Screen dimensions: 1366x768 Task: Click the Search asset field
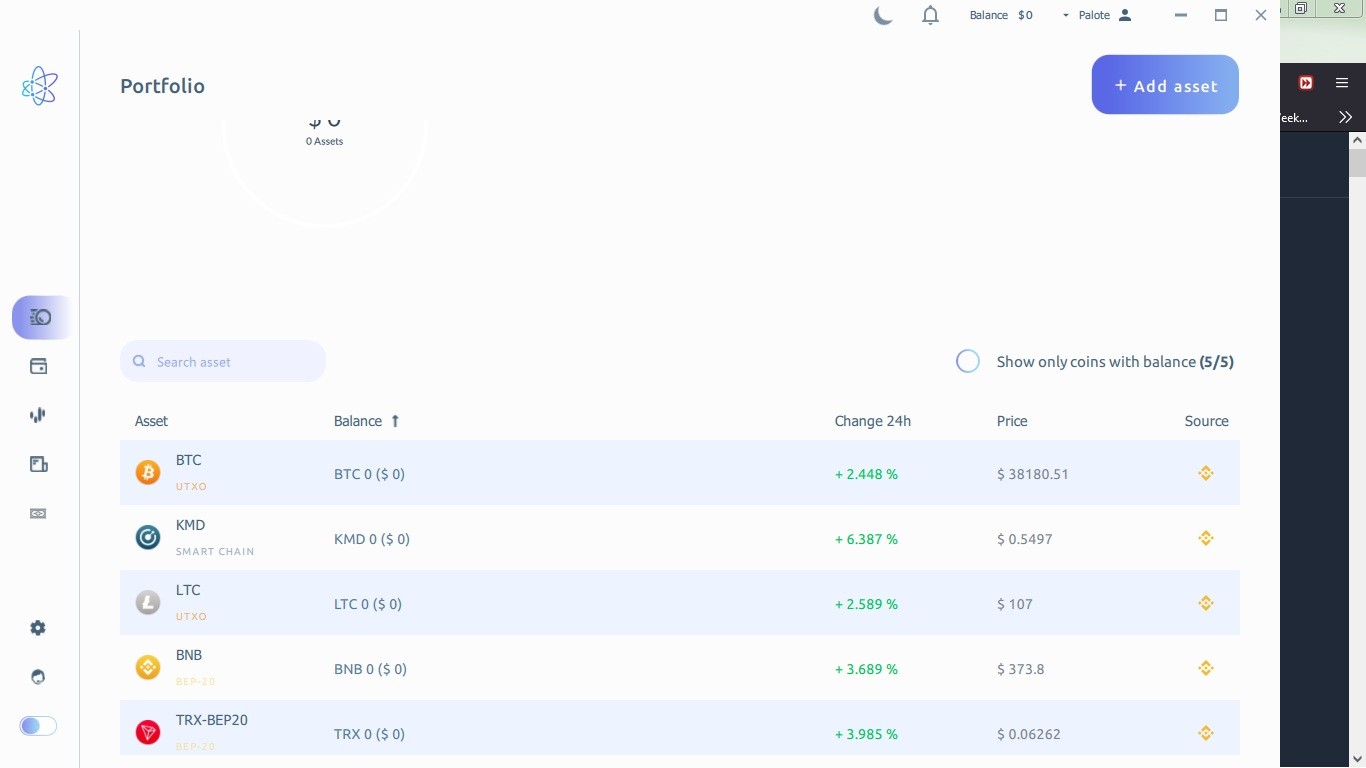point(223,361)
